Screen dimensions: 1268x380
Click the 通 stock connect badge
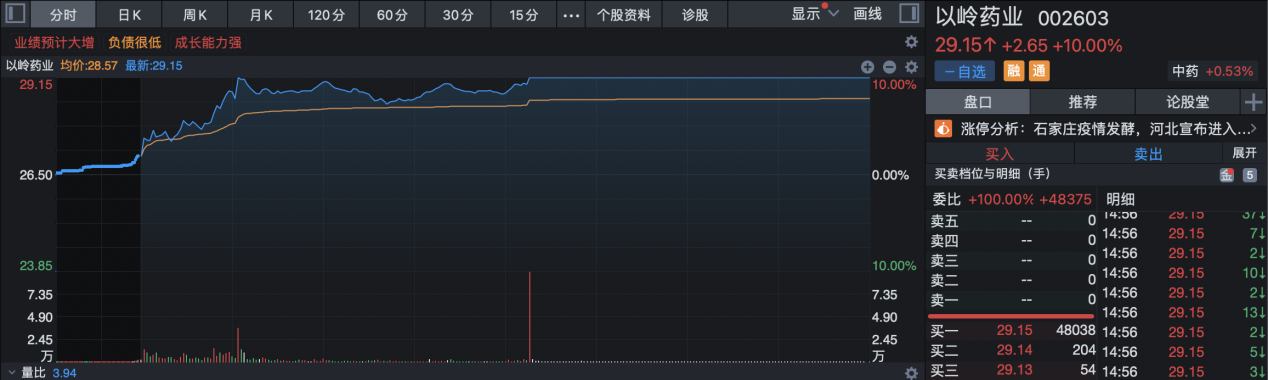[1039, 71]
